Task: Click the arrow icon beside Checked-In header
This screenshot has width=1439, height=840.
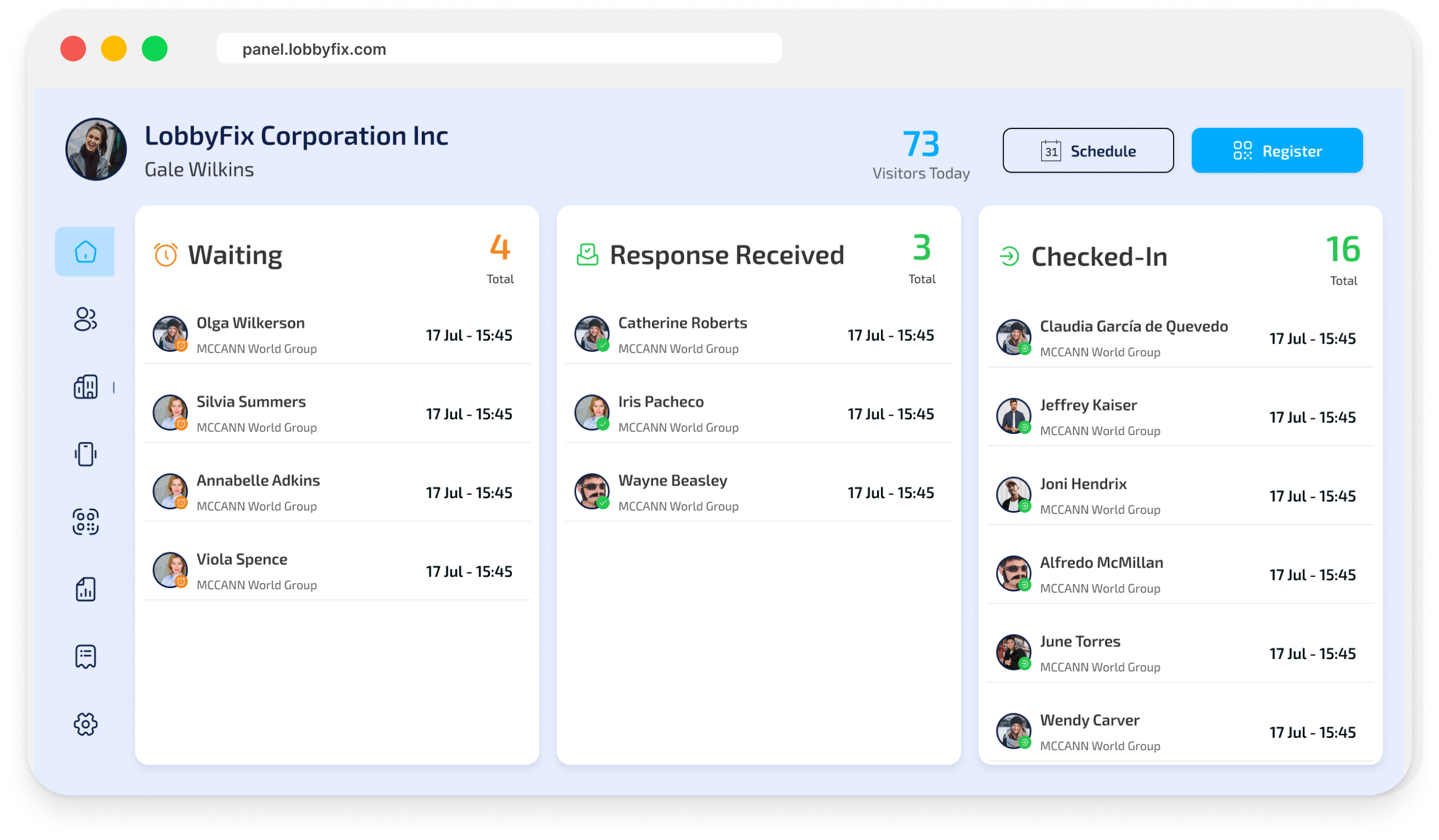Action: point(1010,257)
